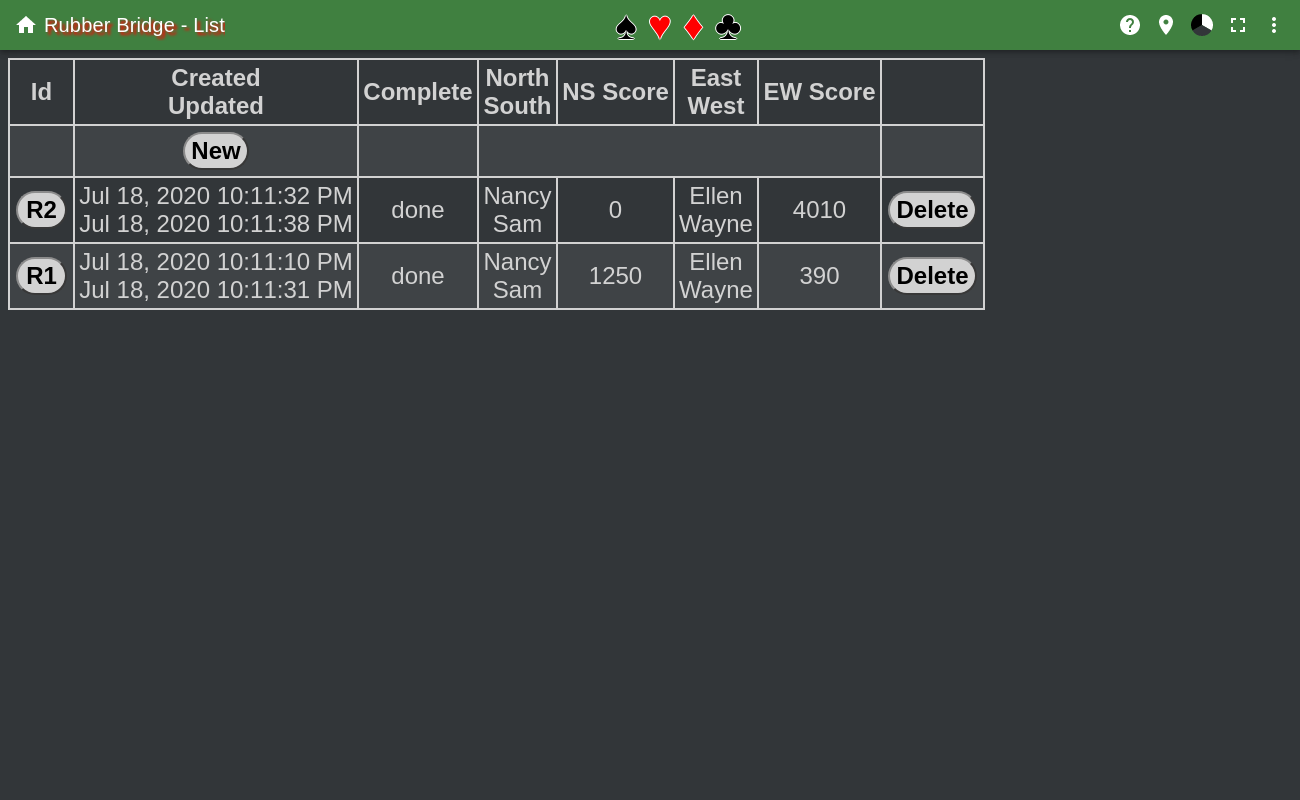Click the Rubber Bridge breadcrumb link
The height and width of the screenshot is (800, 1300).
tap(109, 25)
